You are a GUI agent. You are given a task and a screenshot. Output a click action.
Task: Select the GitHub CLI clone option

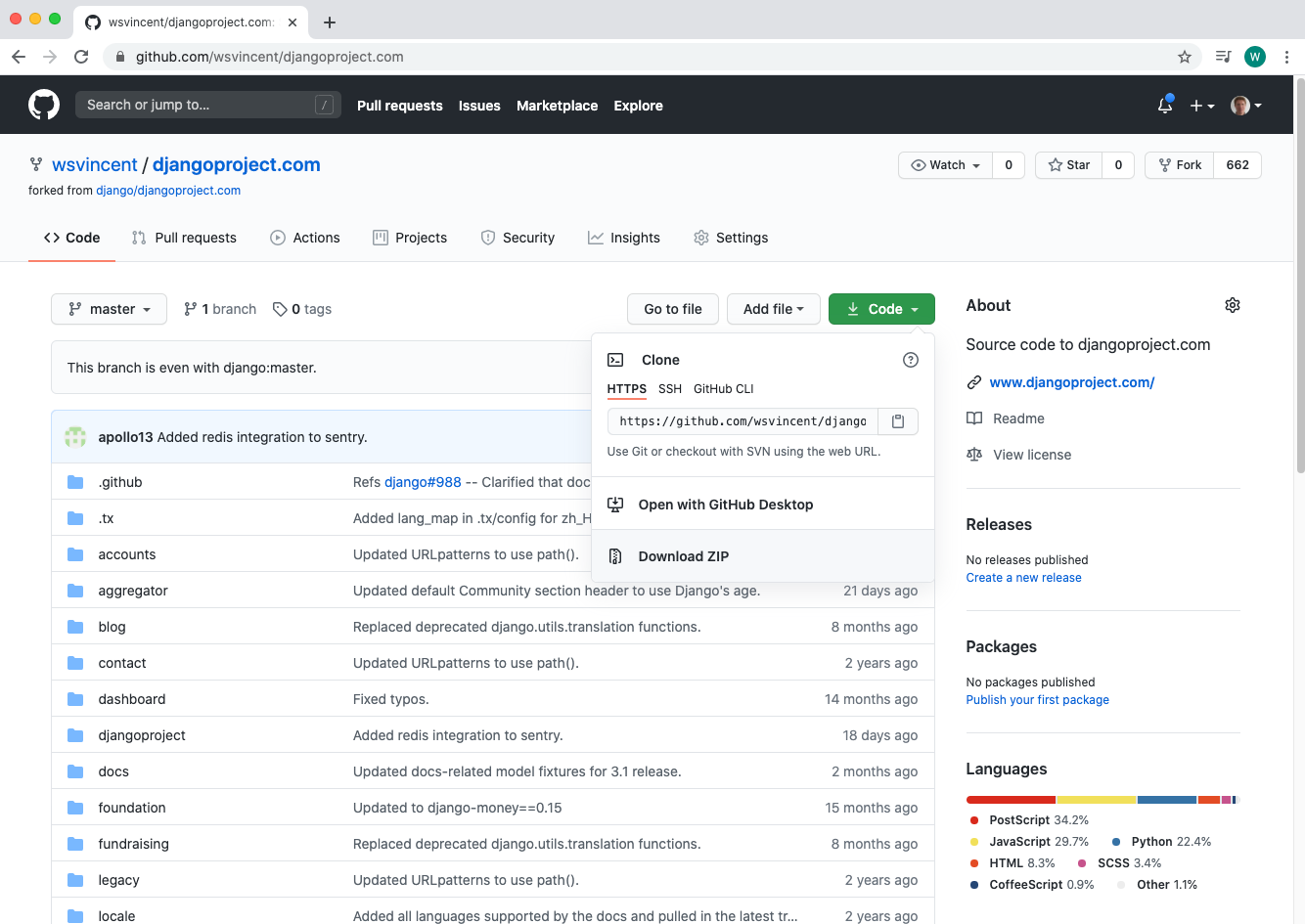pos(724,389)
